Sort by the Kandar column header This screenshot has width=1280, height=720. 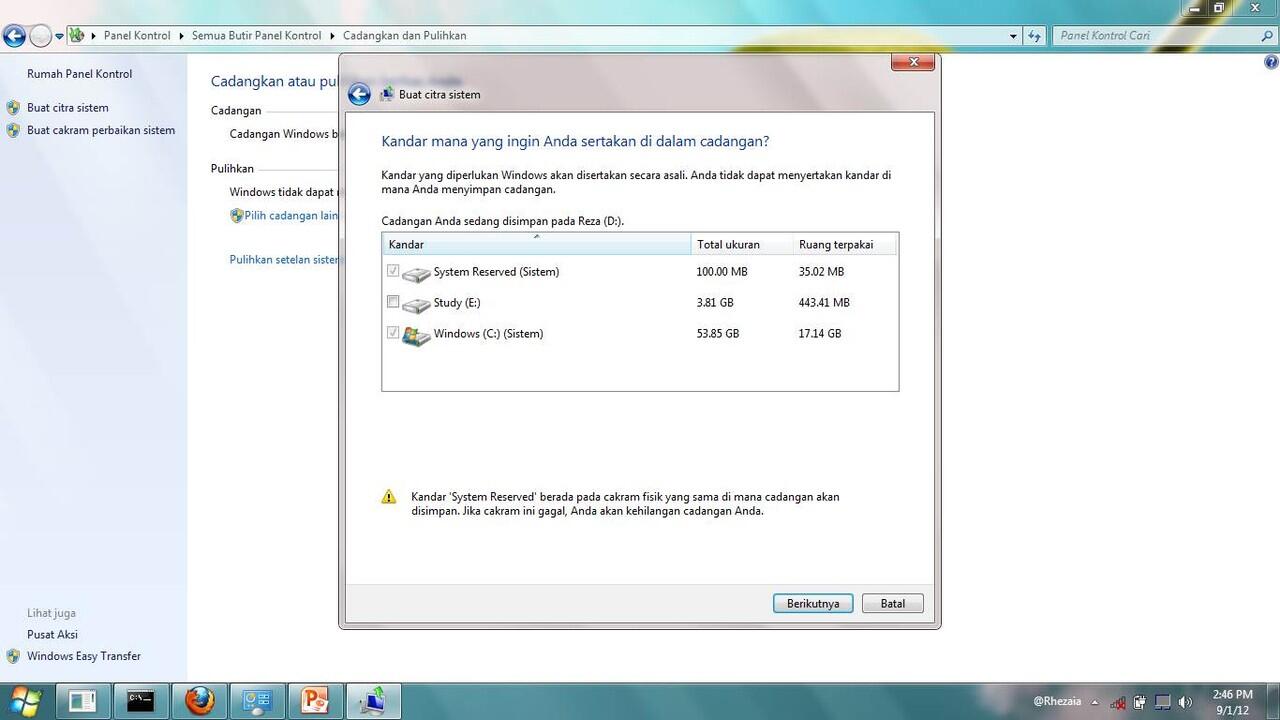(536, 244)
